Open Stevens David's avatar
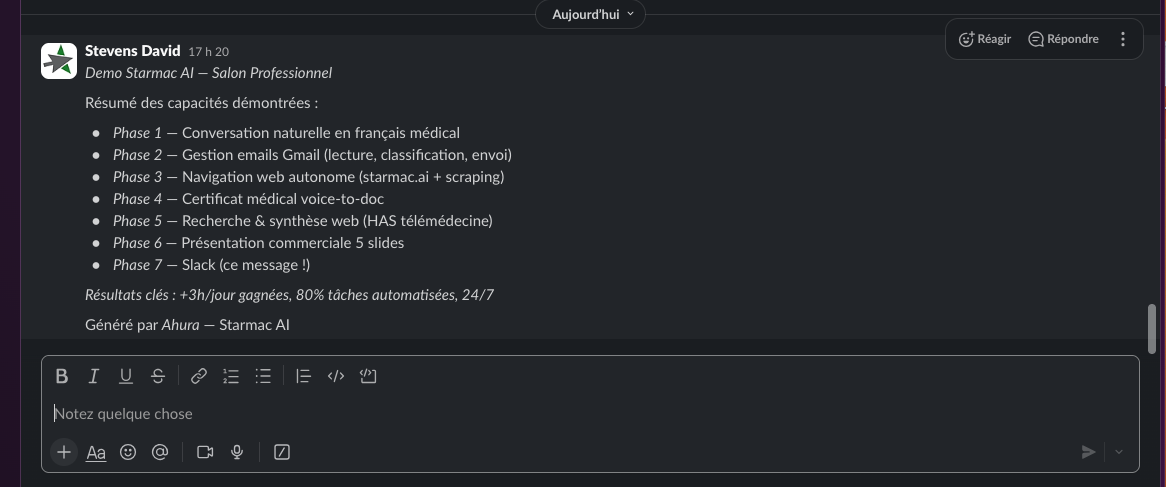 pyautogui.click(x=59, y=61)
